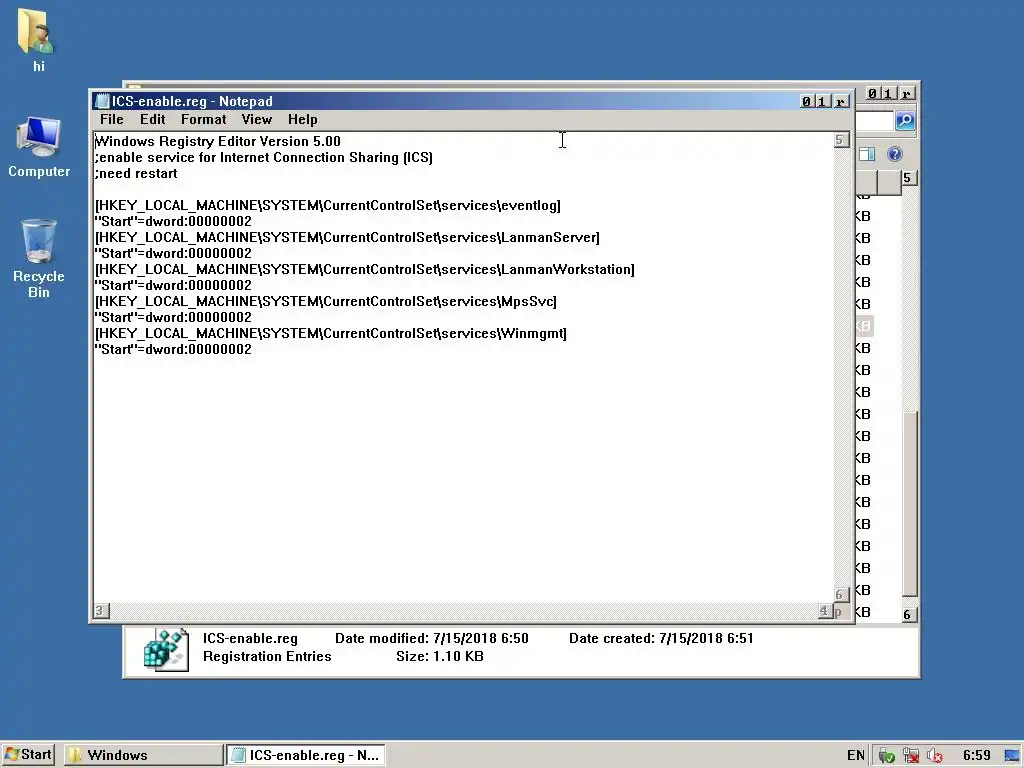
Task: Click the registry key line ending in LanmanServer
Action: [x=347, y=238]
